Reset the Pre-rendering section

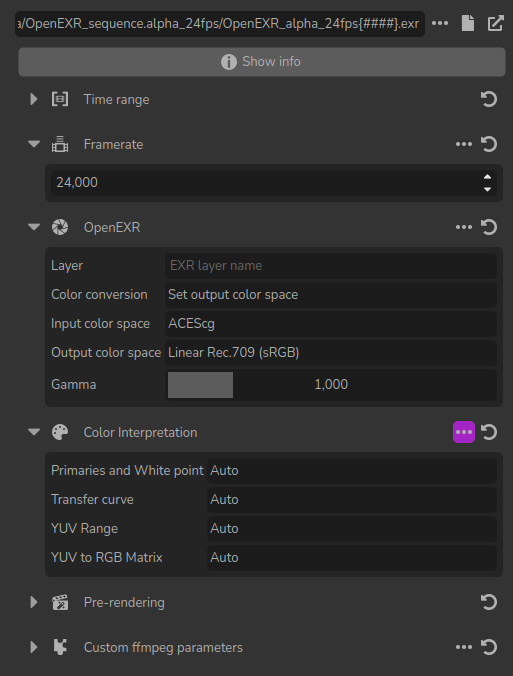pos(489,602)
